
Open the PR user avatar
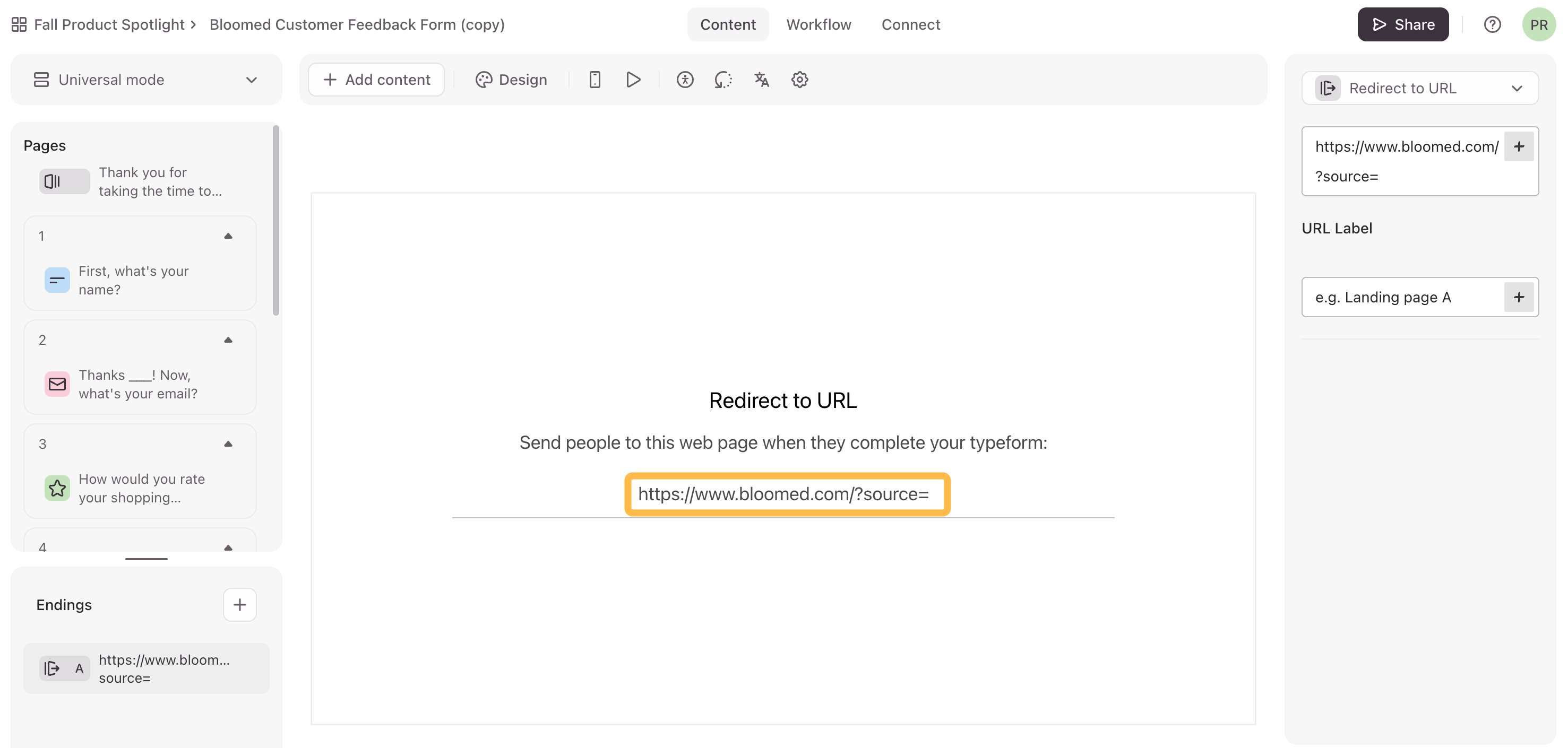1538,24
